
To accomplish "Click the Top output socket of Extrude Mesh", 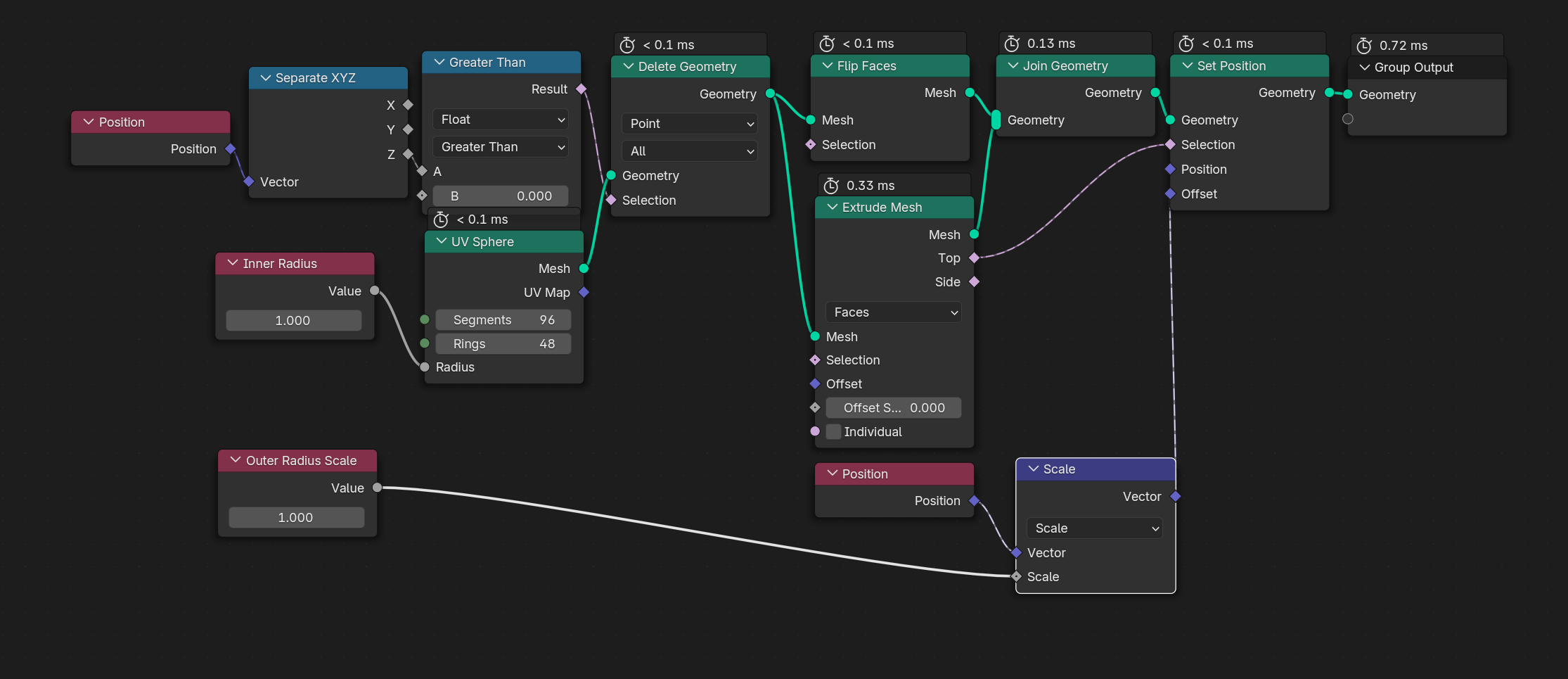I will 975,258.
